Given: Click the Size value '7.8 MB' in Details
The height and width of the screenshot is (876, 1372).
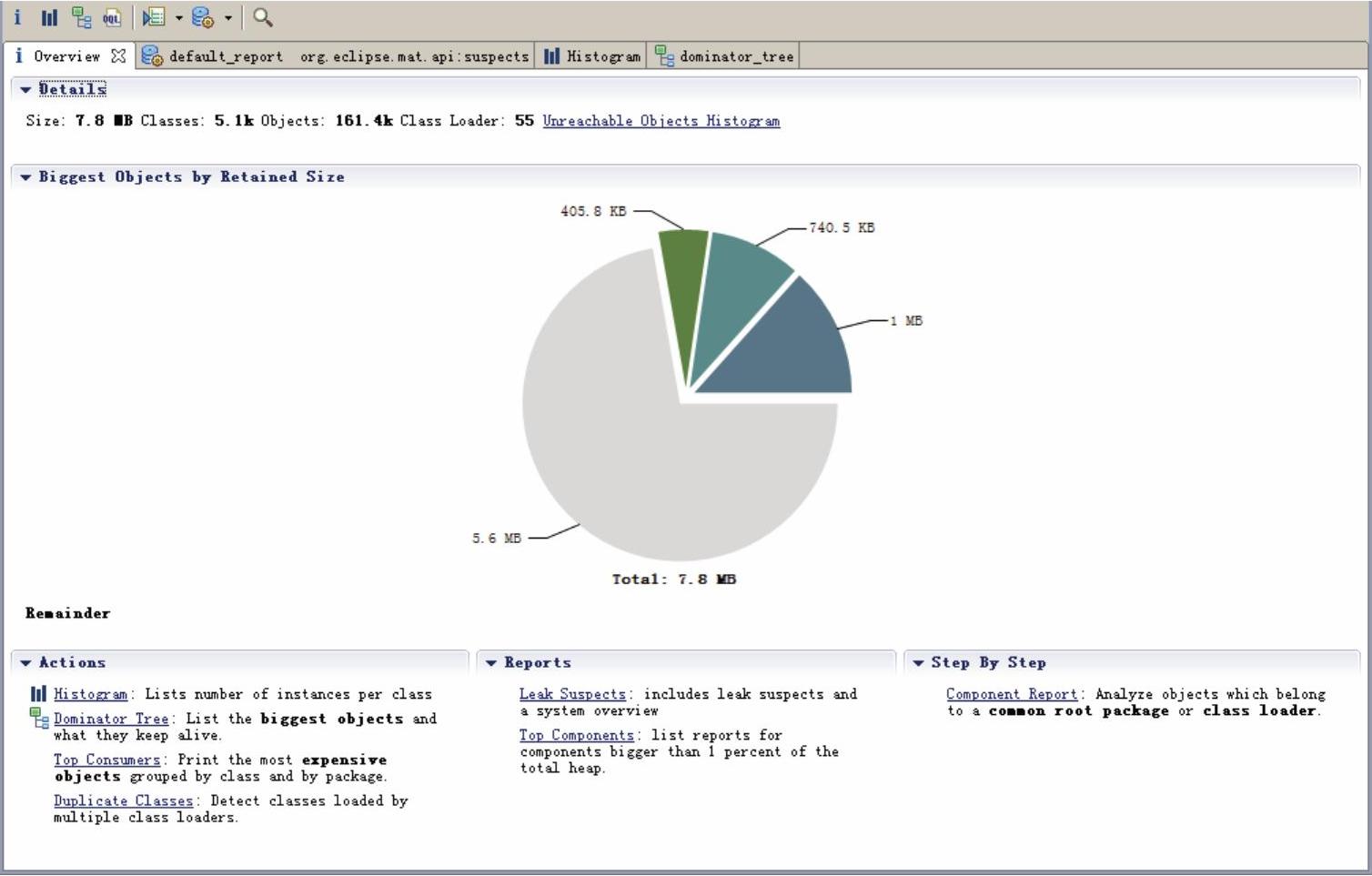Looking at the screenshot, I should pos(104,121).
